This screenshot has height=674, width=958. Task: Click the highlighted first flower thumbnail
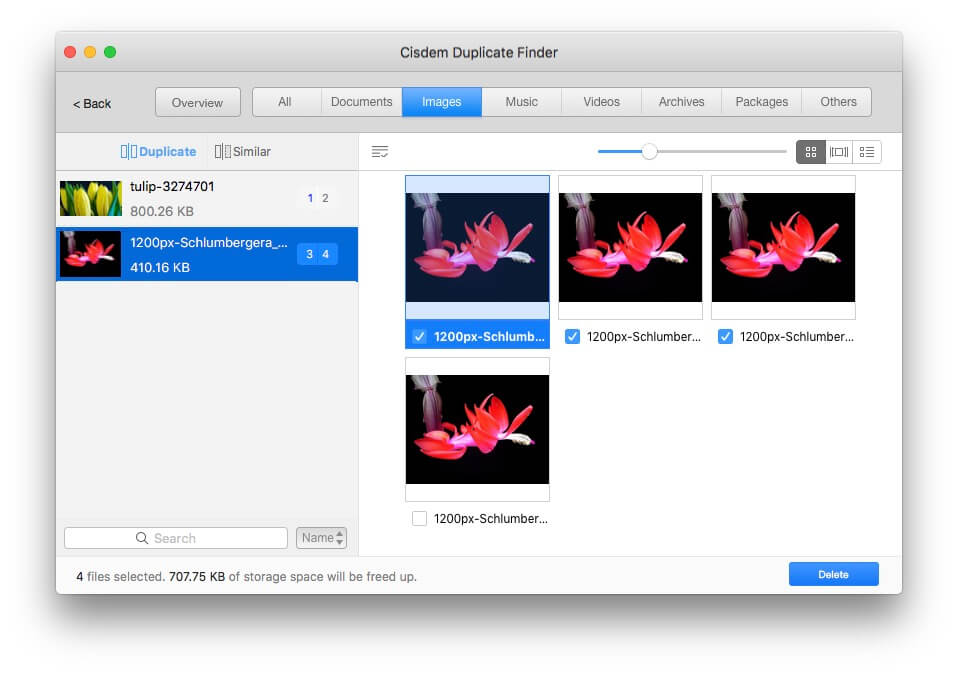(x=477, y=247)
